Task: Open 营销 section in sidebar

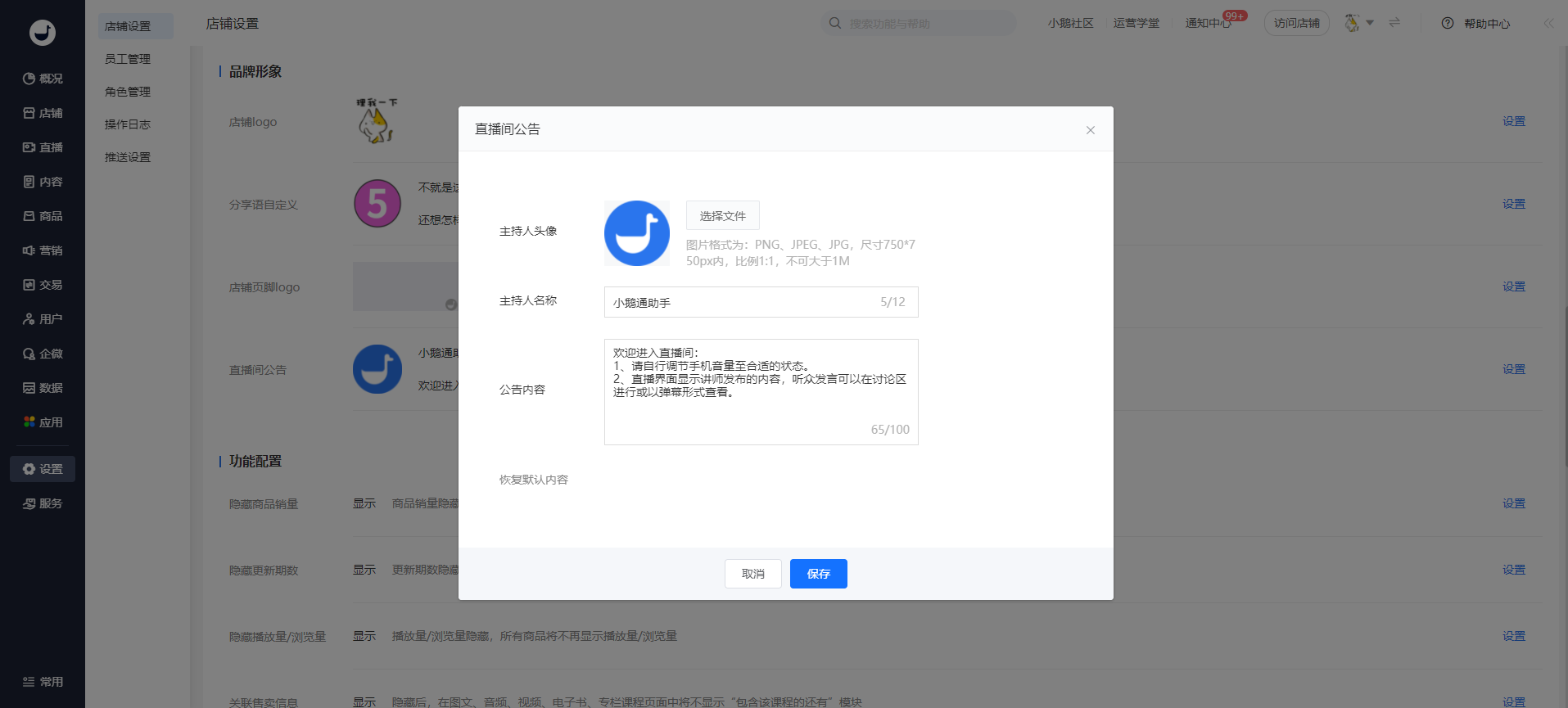Action: 43,250
